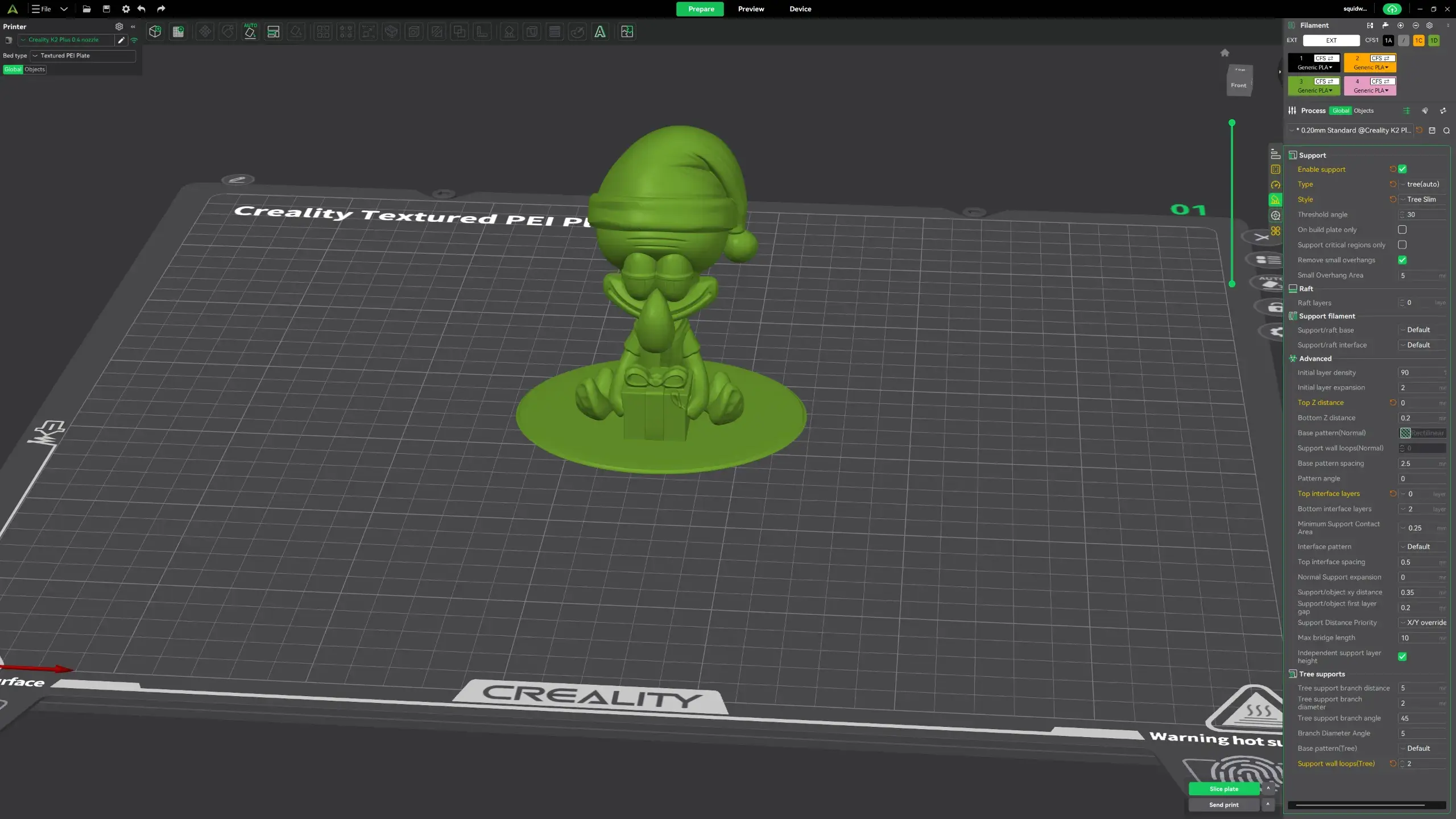1456x819 pixels.
Task: Add a filament with the plus icon
Action: pos(1400,25)
